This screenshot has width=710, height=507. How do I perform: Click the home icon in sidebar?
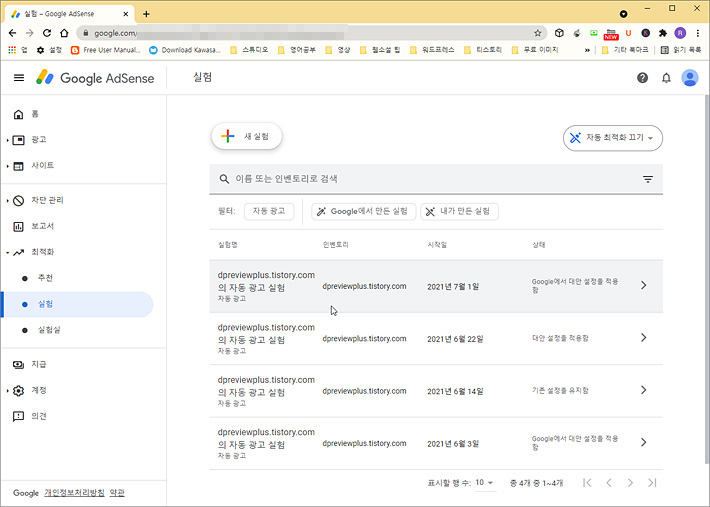pyautogui.click(x=18, y=114)
